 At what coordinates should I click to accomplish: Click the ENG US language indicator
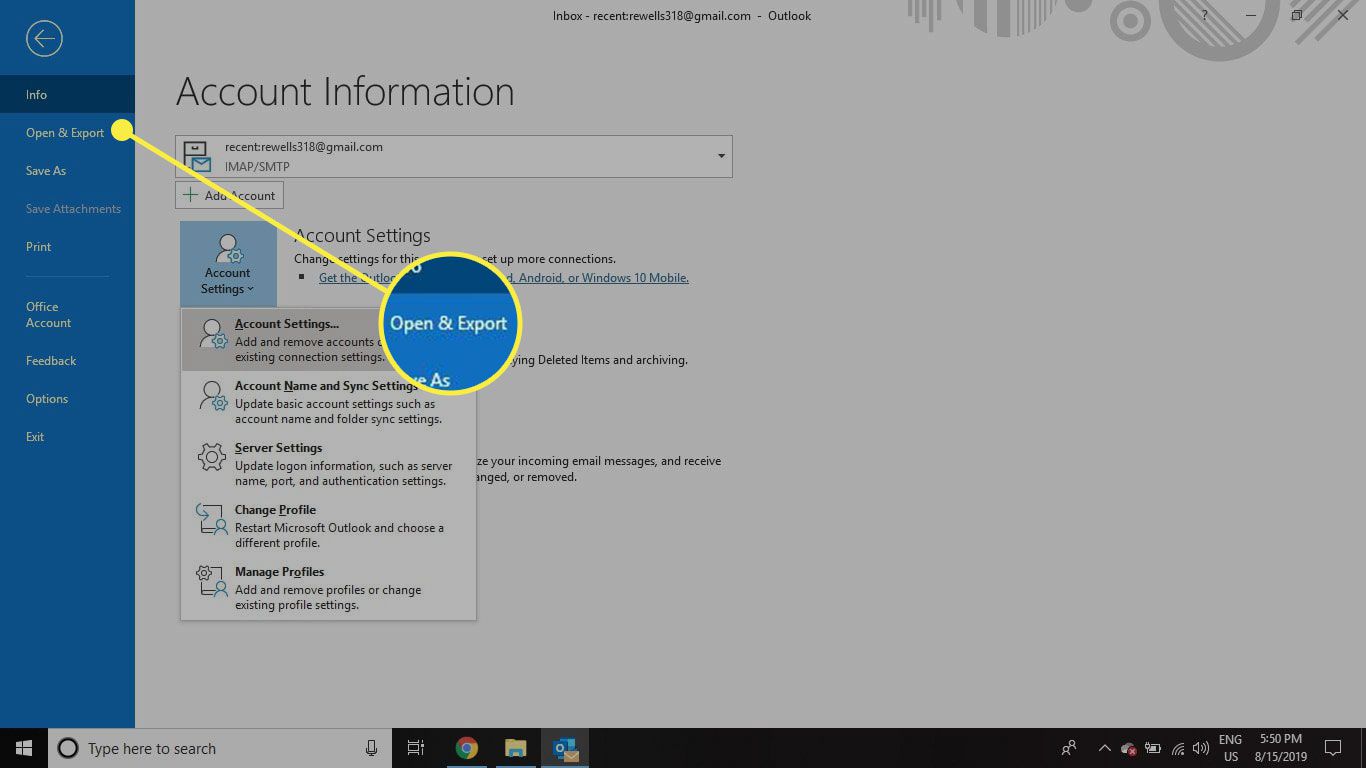point(1230,748)
